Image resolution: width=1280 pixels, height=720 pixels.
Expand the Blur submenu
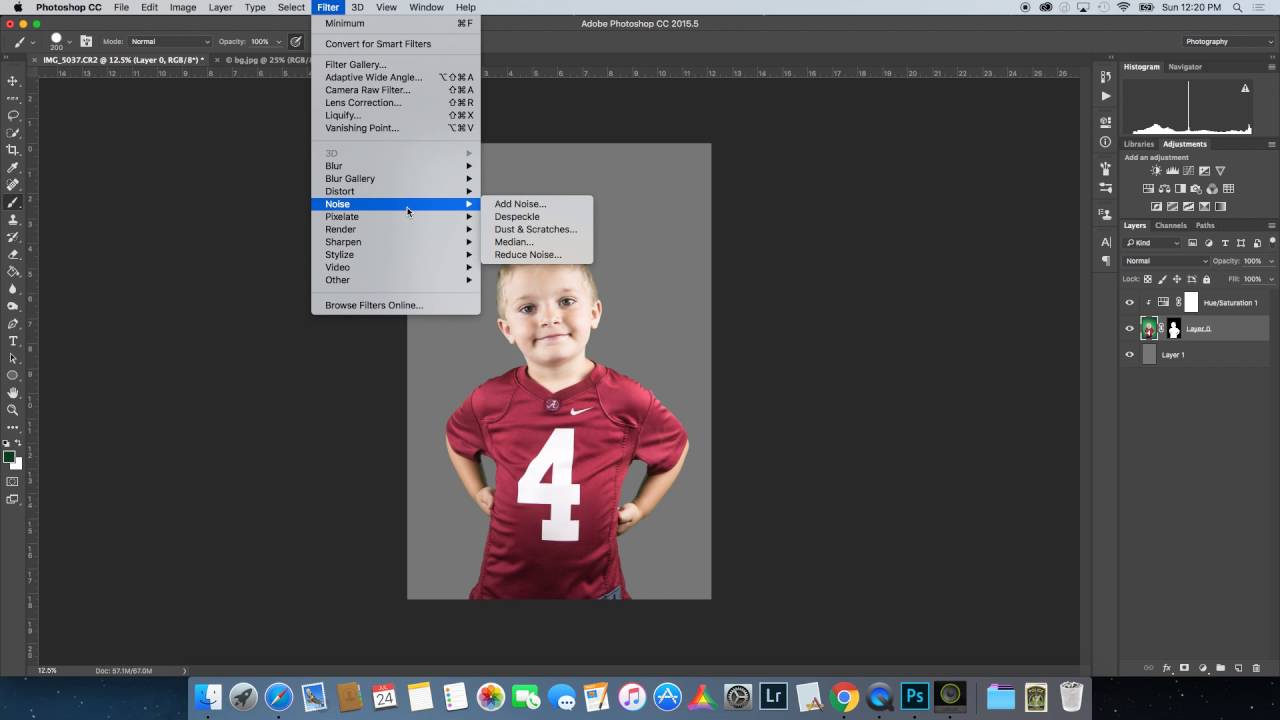396,166
